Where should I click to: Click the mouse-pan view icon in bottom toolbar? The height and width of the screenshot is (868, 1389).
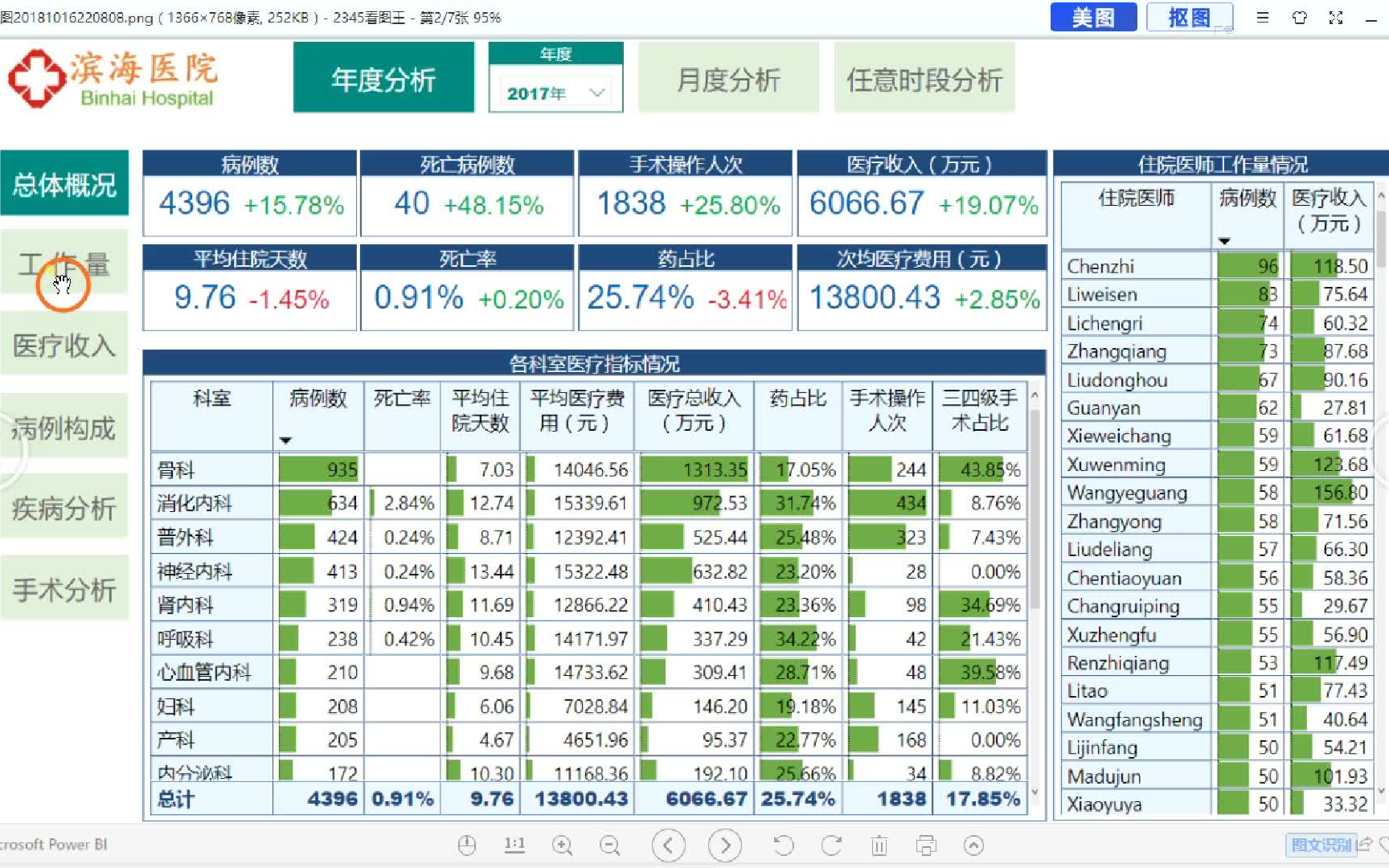(467, 845)
